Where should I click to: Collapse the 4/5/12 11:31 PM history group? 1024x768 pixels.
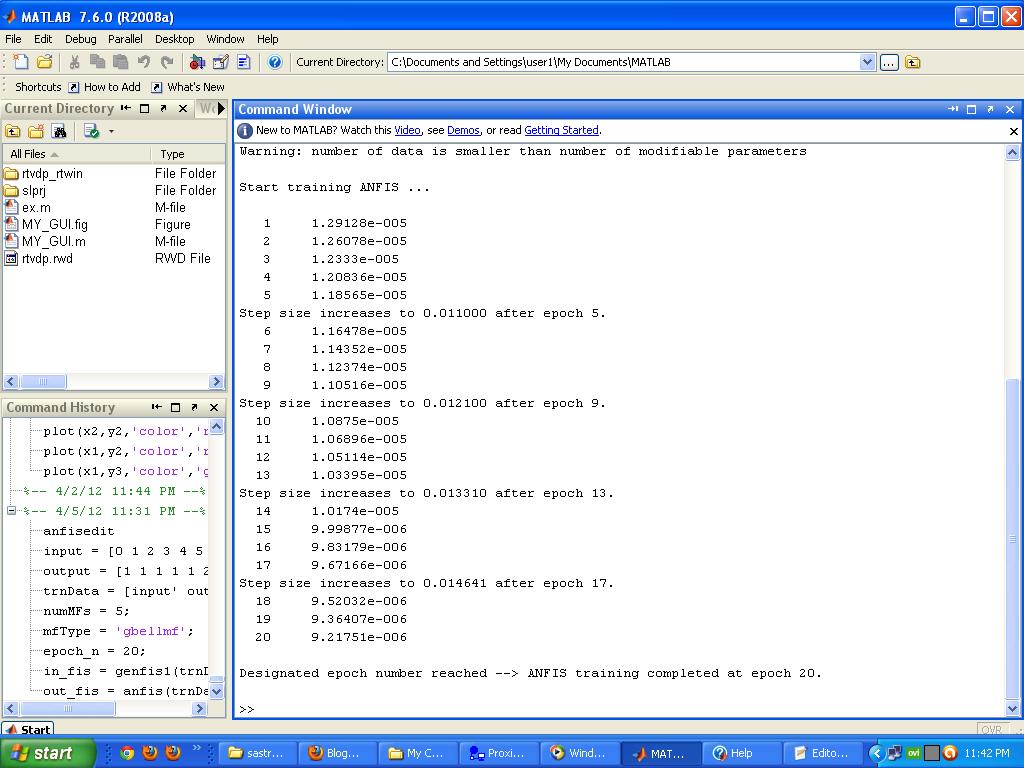[11, 511]
